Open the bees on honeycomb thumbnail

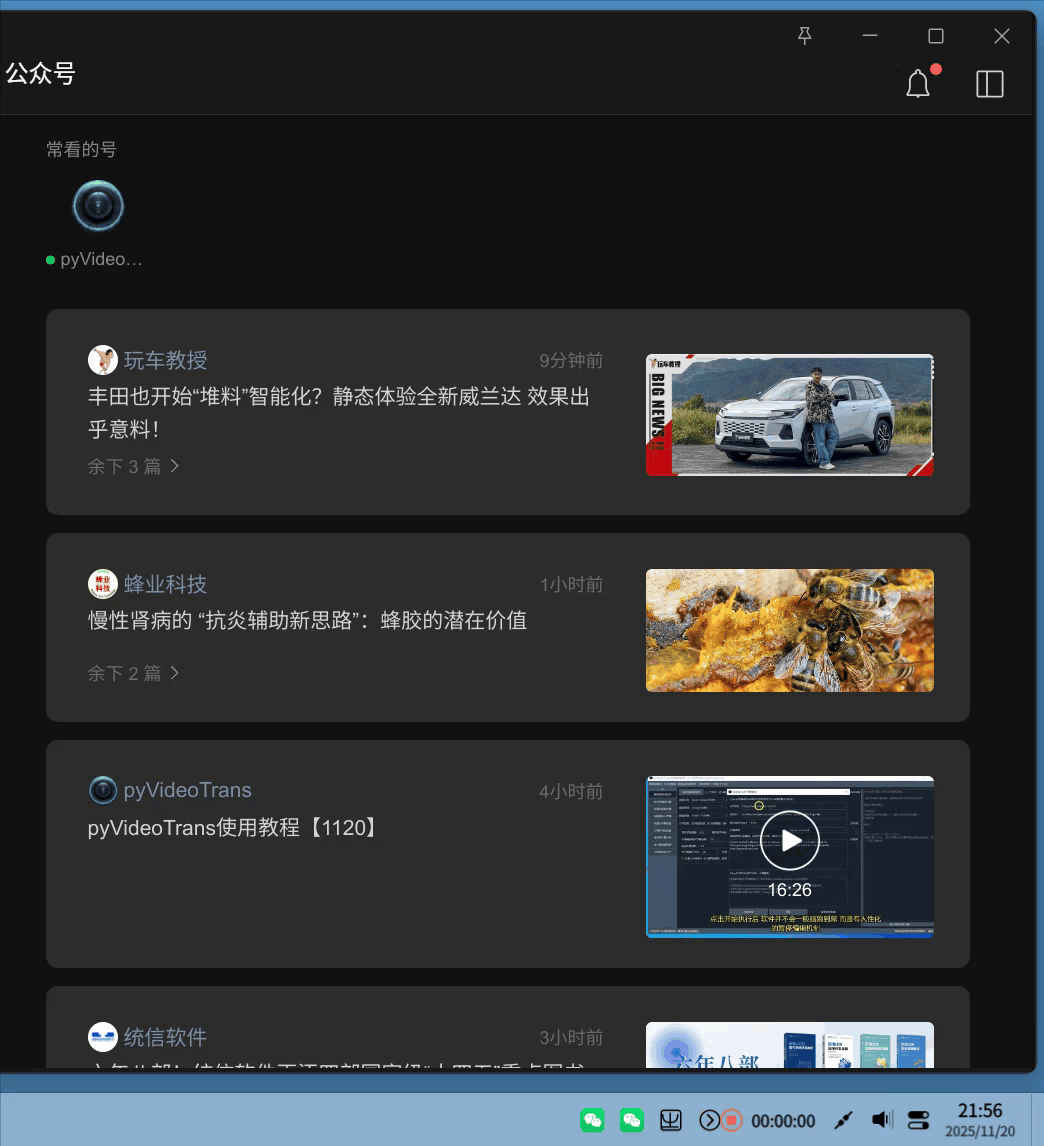[790, 631]
